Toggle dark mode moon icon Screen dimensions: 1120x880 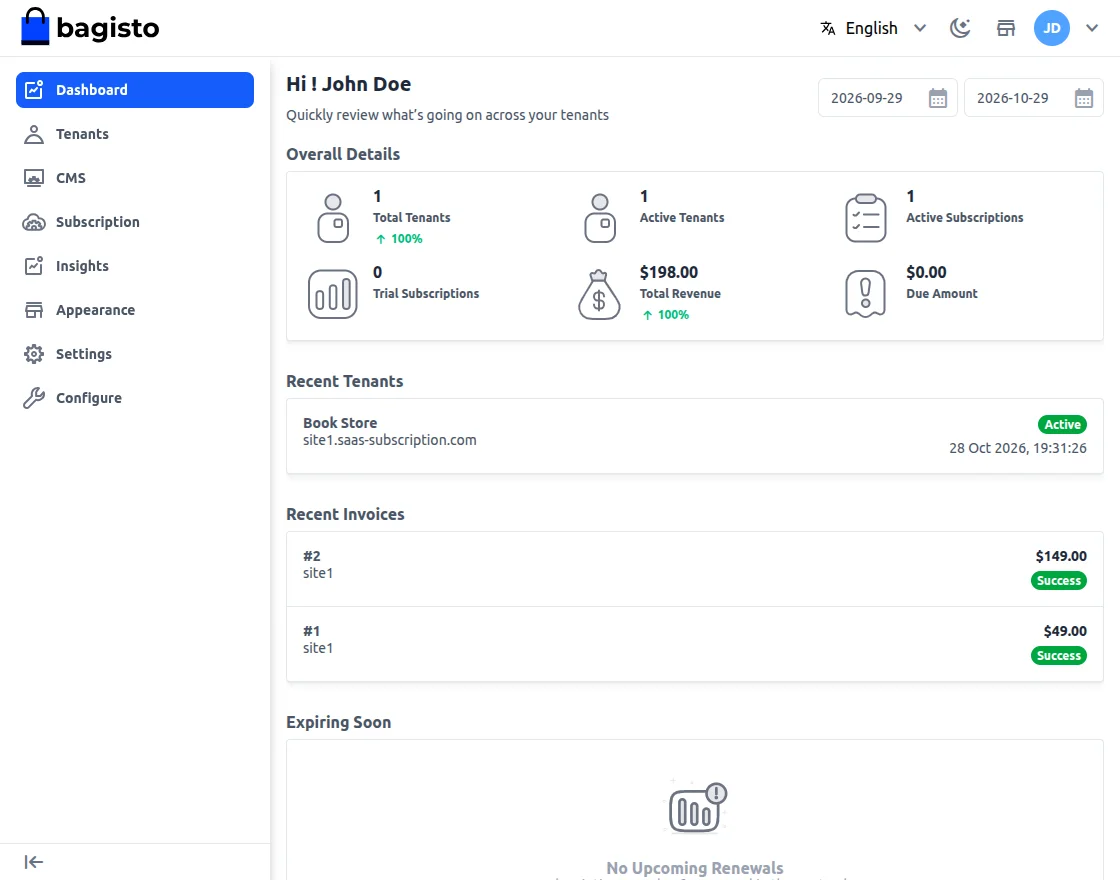click(x=960, y=28)
